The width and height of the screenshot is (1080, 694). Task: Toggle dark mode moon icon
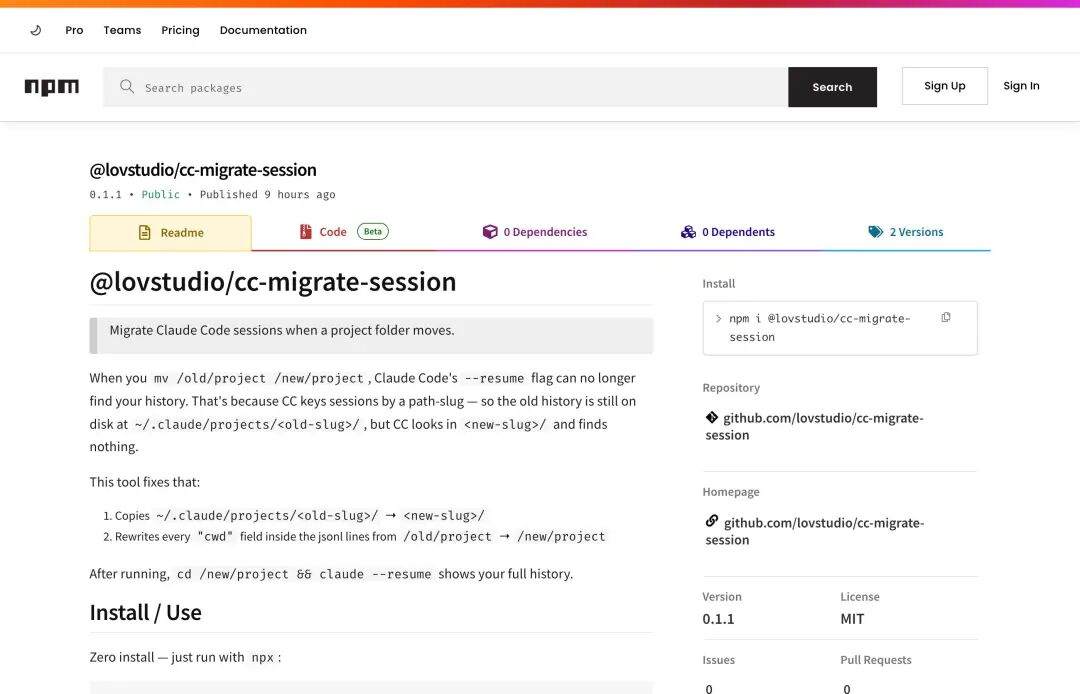36,30
